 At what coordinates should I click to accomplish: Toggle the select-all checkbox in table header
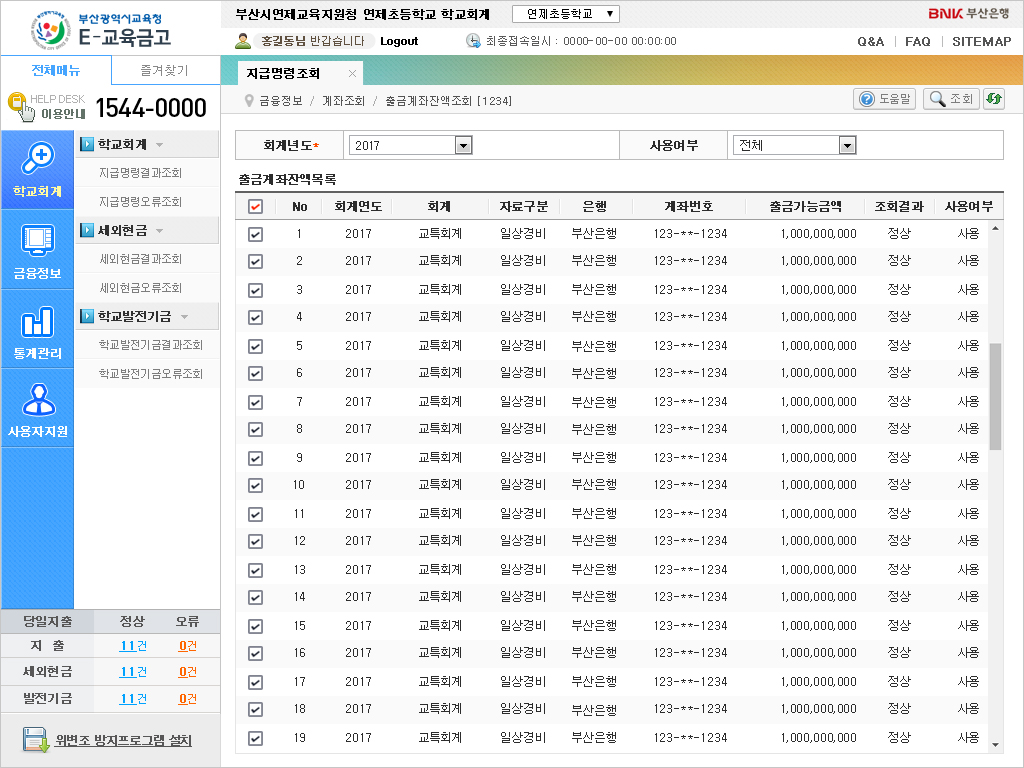255,207
